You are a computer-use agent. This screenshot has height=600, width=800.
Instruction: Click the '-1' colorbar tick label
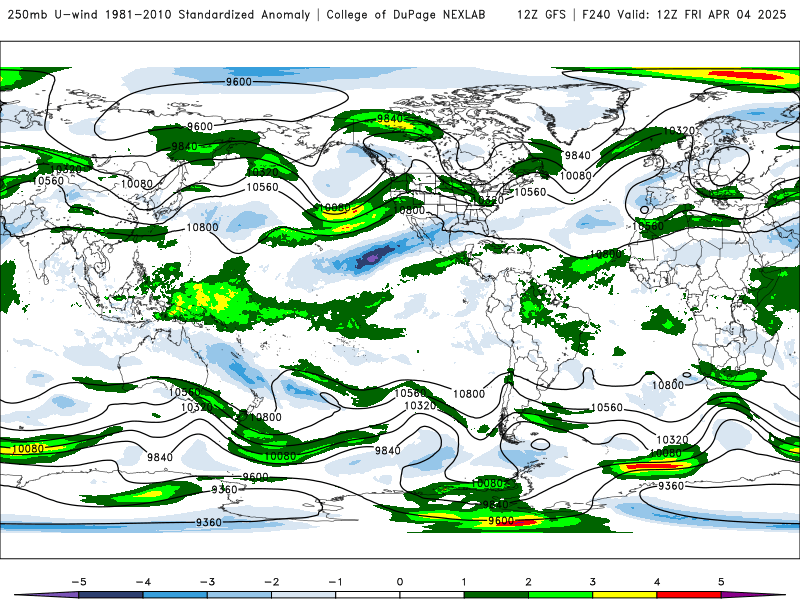(336, 582)
